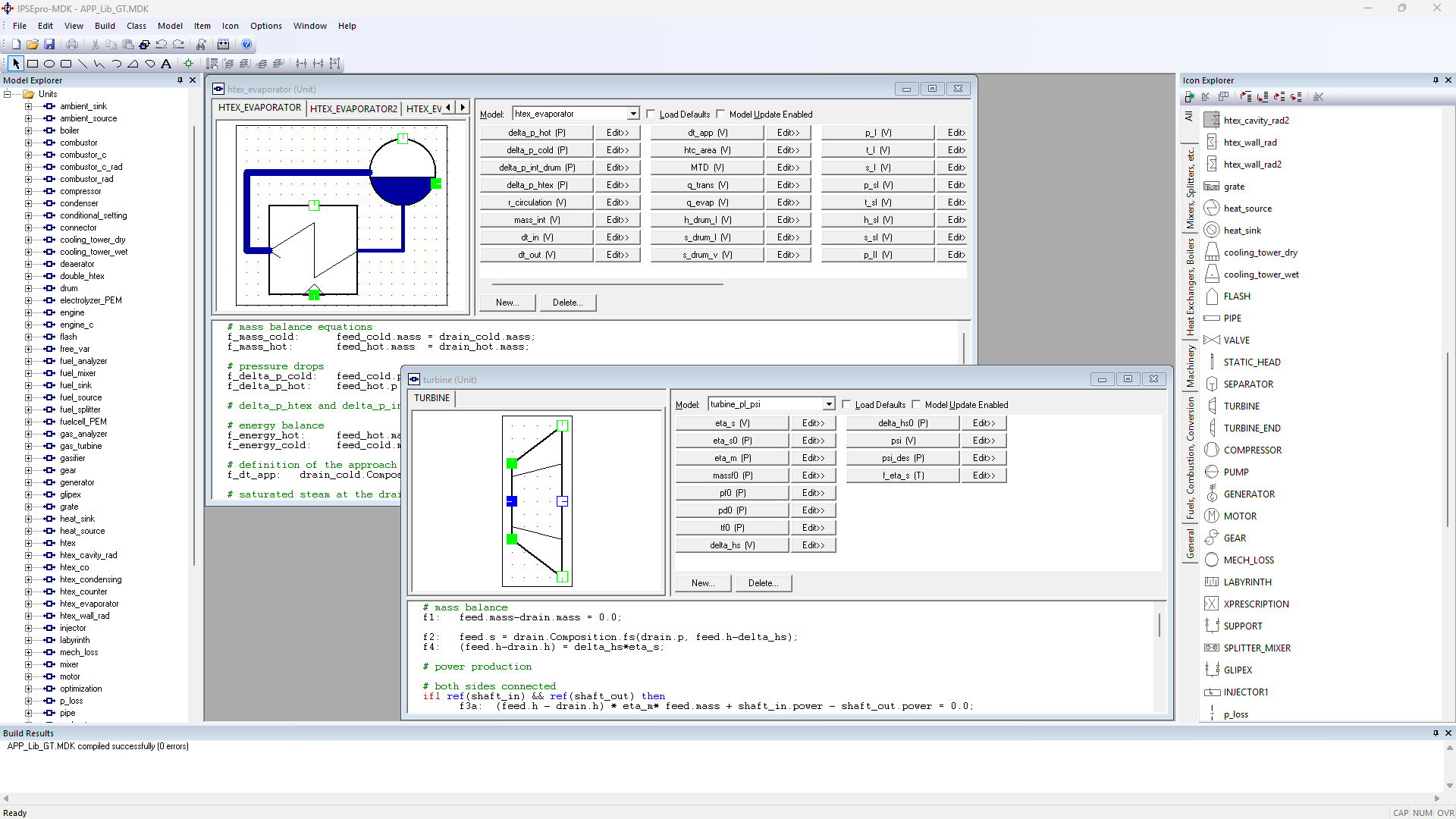The image size is (1456, 819).
Task: Click the new icon button in Icon Explorer toolbar
Action: pos(1190,97)
